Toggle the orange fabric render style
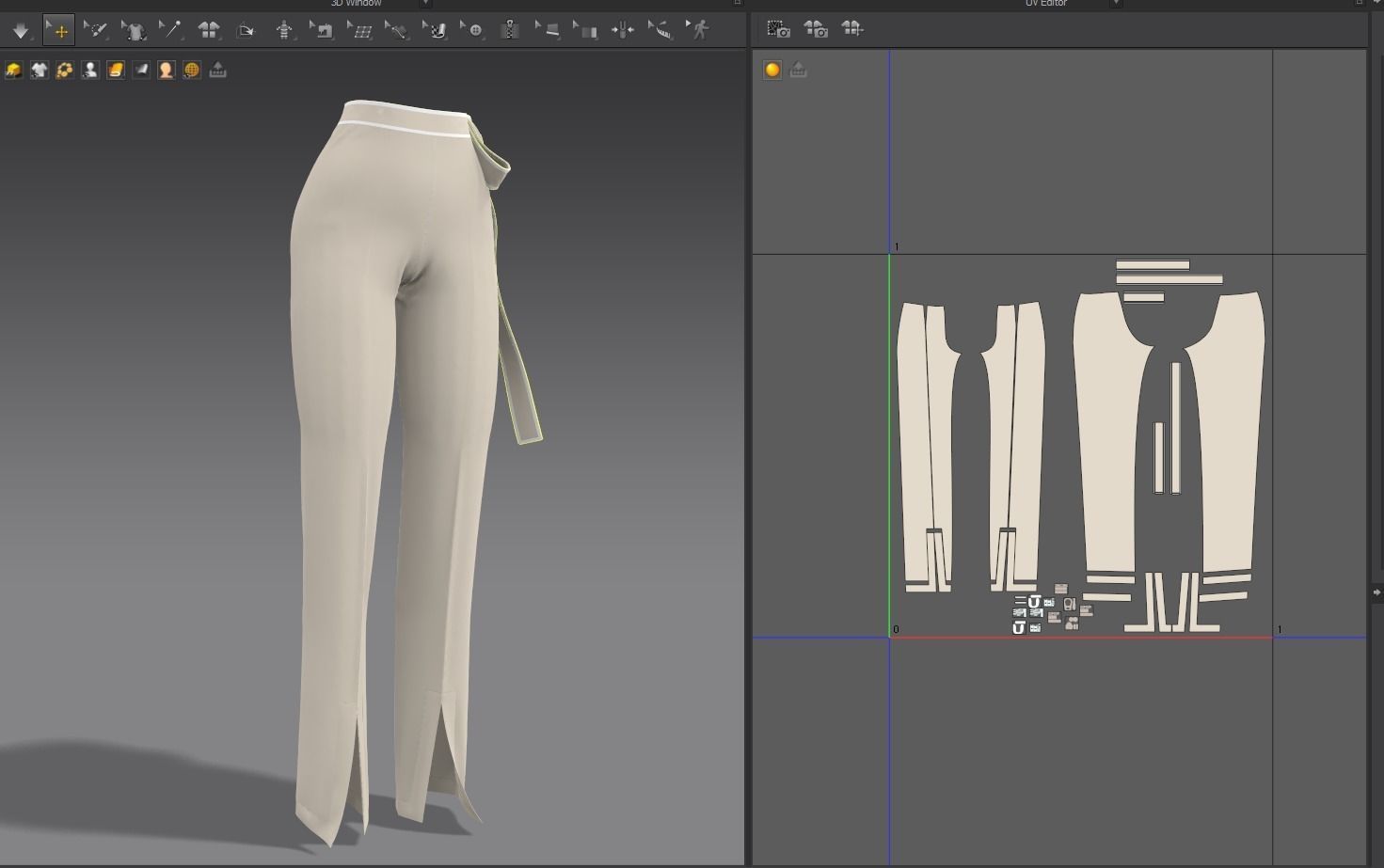 point(115,70)
